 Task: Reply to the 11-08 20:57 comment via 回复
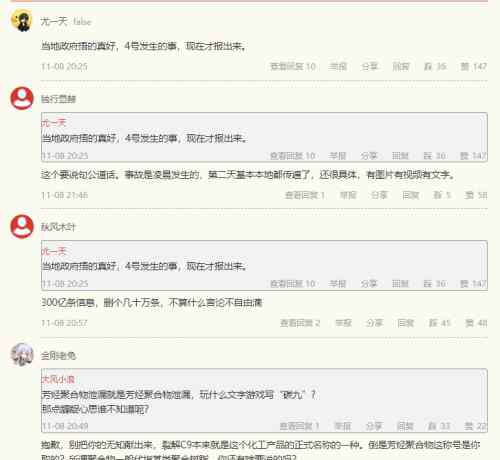[405, 323]
